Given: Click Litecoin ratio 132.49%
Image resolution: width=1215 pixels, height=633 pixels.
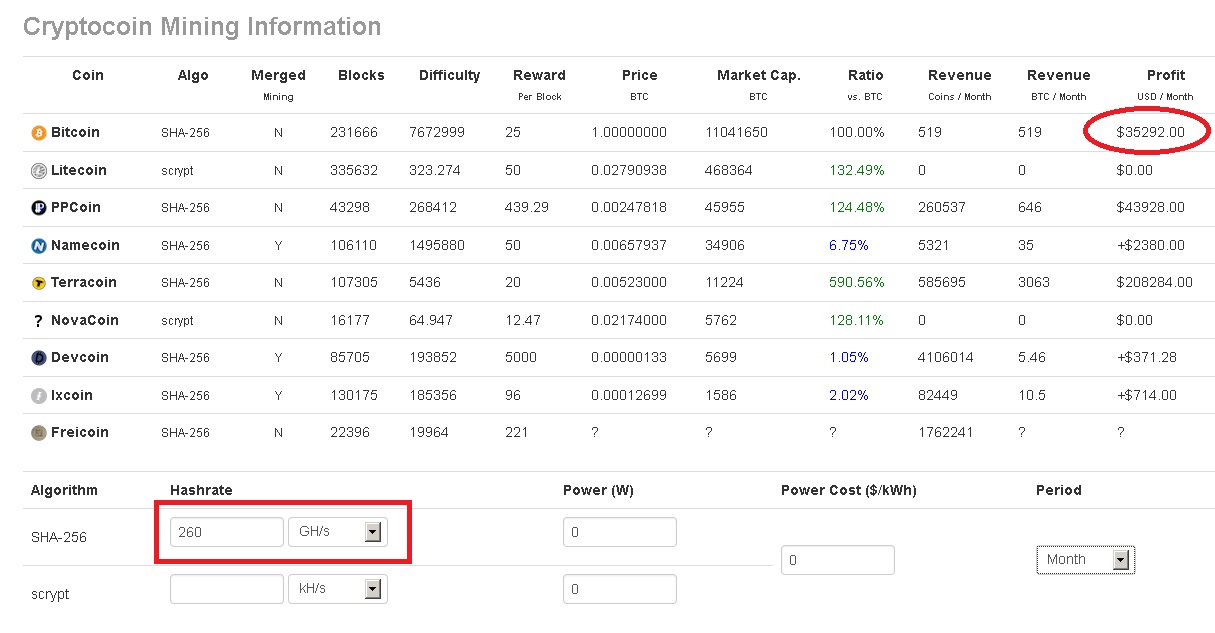Looking at the screenshot, I should click(857, 170).
